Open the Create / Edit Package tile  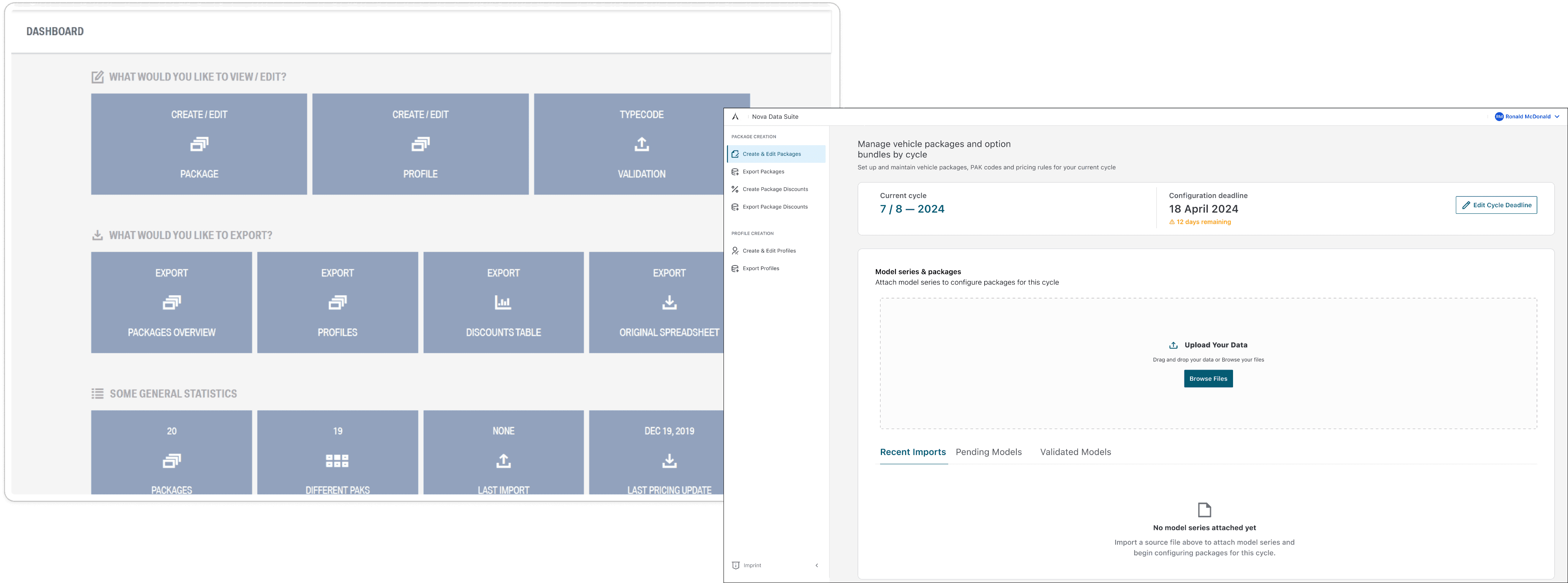tap(199, 144)
